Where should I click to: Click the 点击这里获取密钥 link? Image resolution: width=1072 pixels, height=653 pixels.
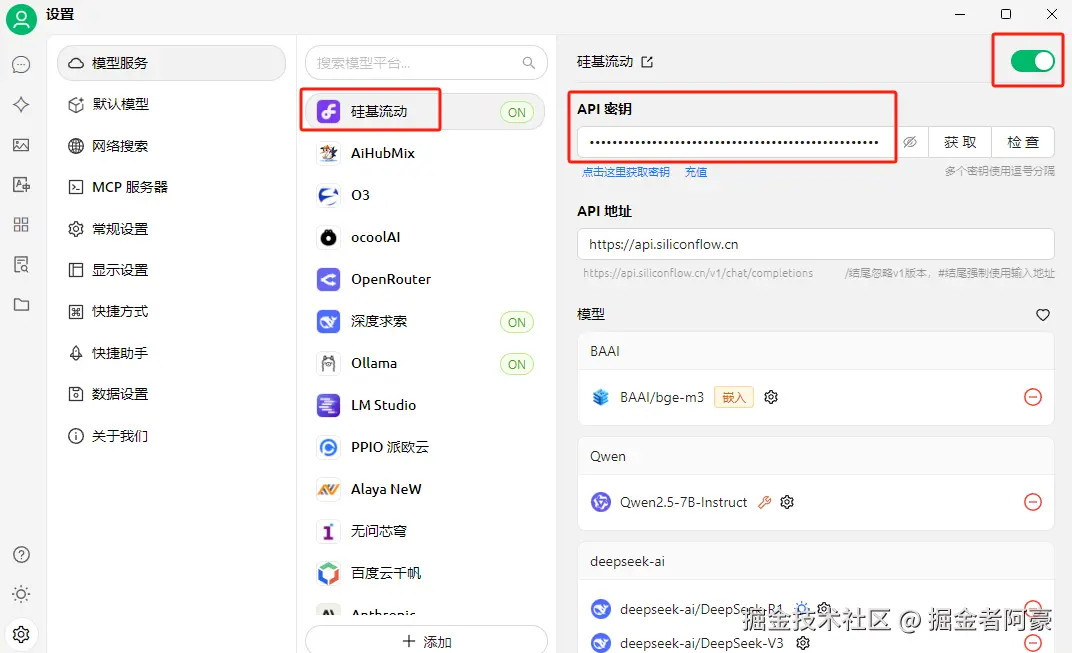(x=626, y=172)
